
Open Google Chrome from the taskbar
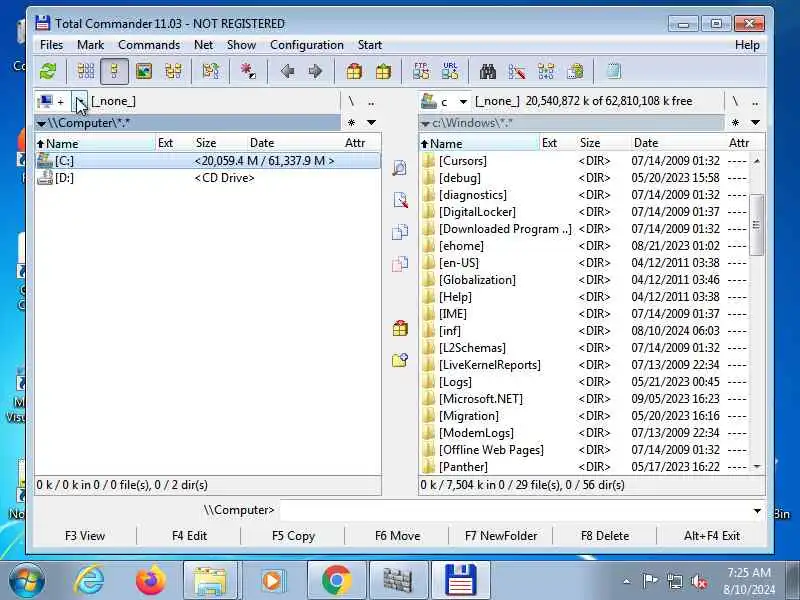(x=336, y=581)
